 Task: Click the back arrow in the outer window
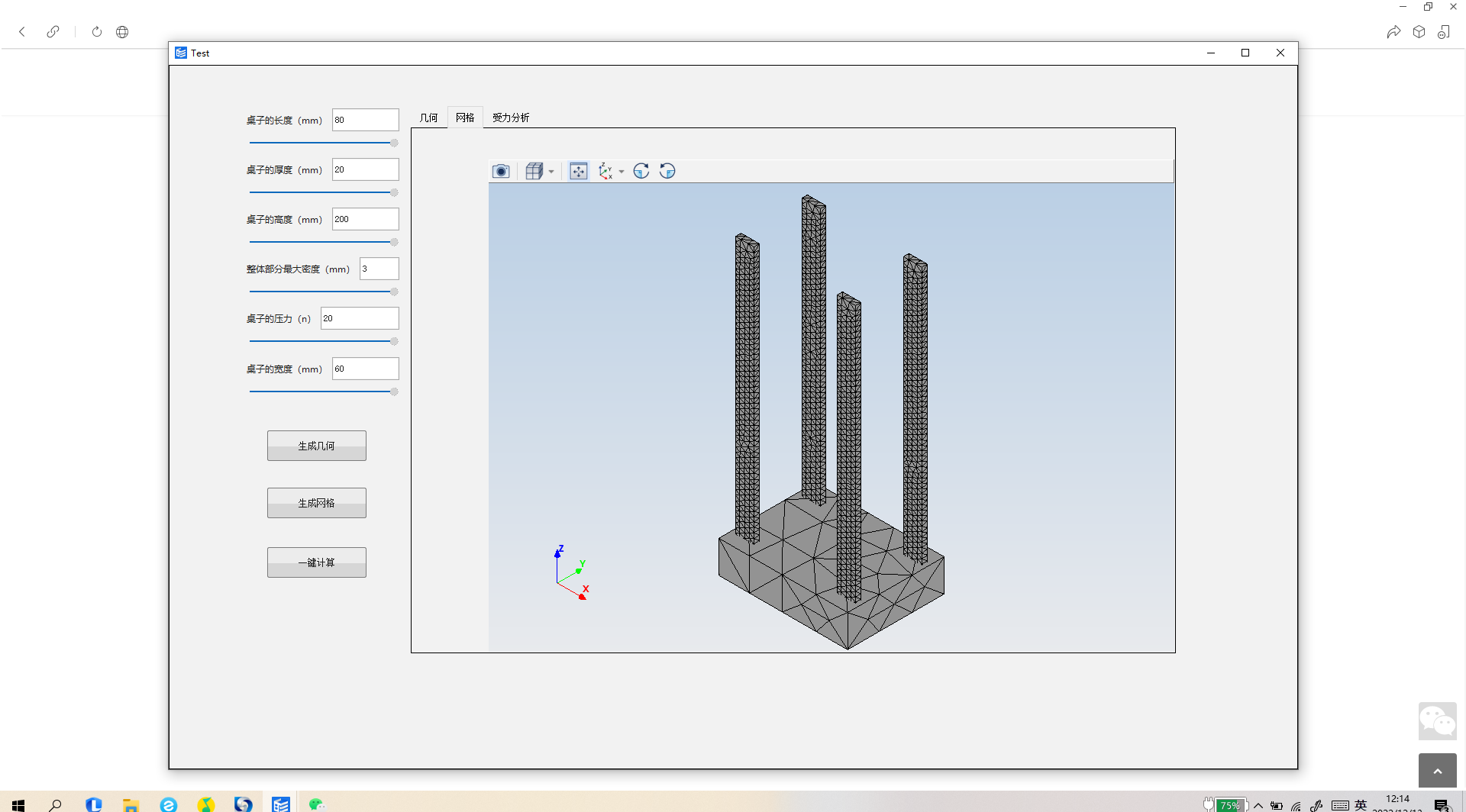click(x=22, y=31)
